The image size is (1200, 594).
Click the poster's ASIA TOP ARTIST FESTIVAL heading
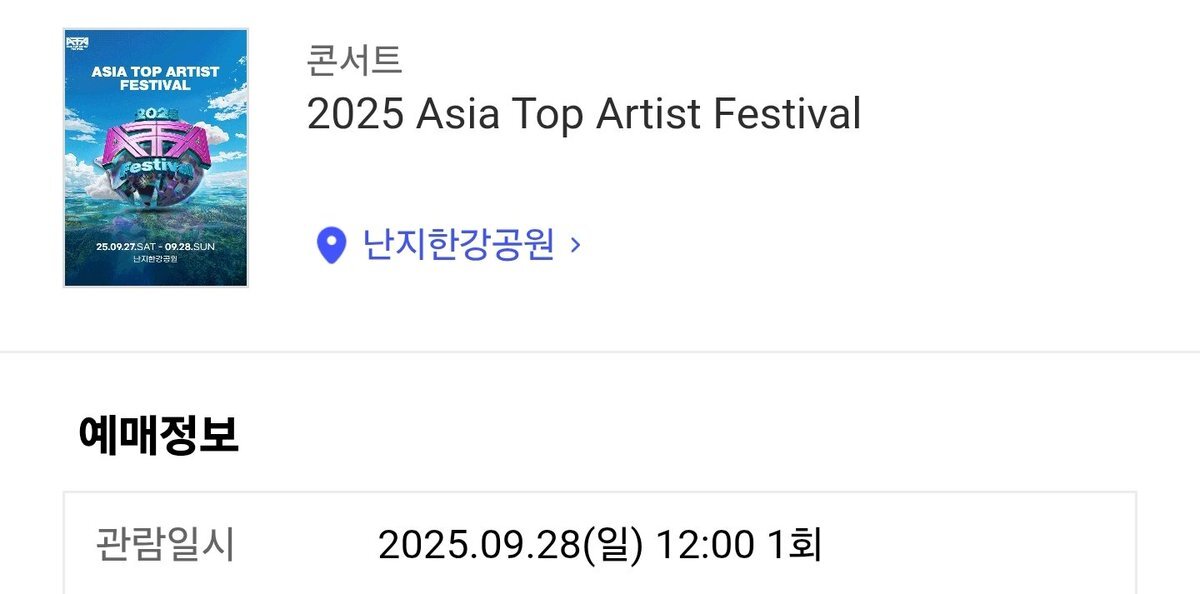(155, 78)
